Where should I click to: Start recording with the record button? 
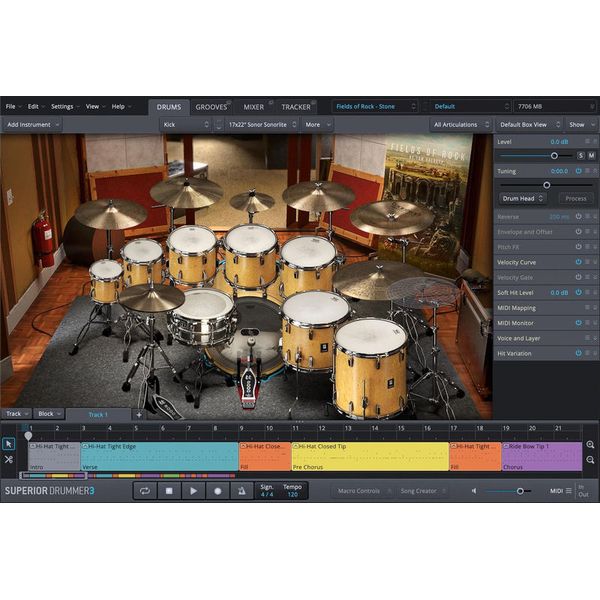(x=217, y=491)
